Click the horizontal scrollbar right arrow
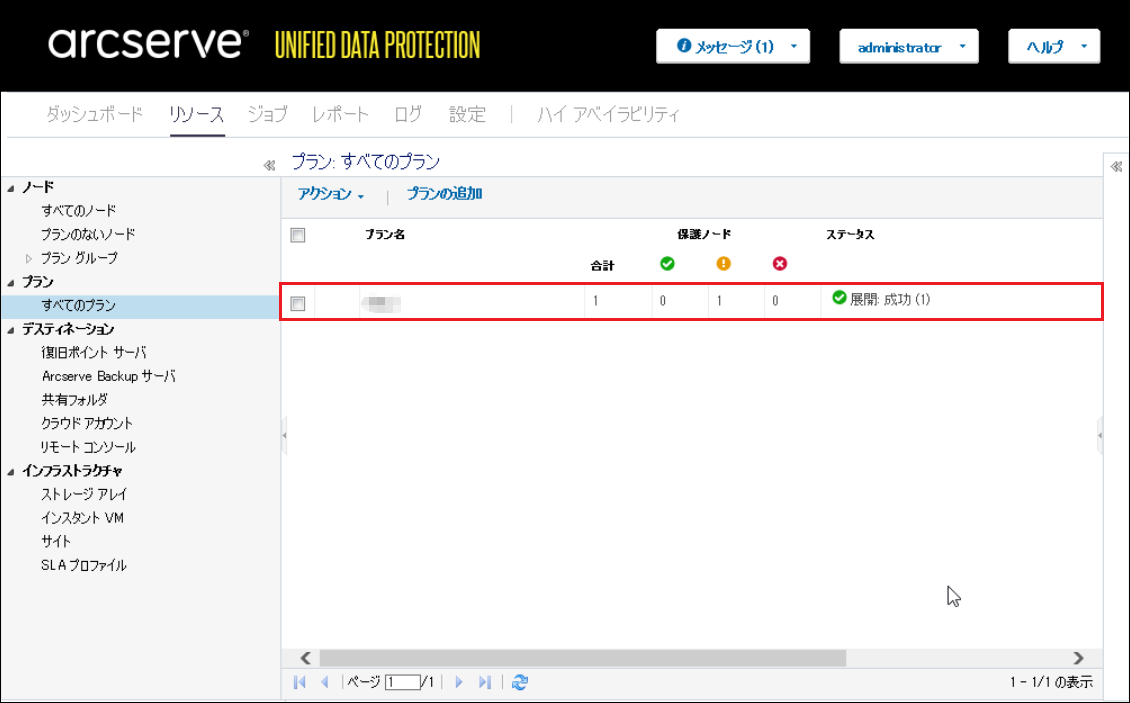Viewport: 1130px width, 703px height. 1078,658
